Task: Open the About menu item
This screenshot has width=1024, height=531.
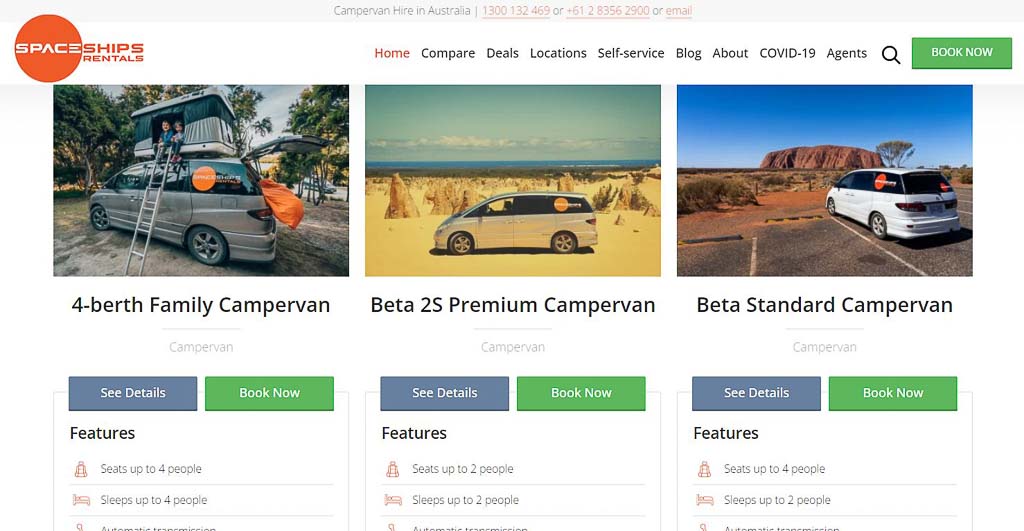Action: tap(730, 53)
